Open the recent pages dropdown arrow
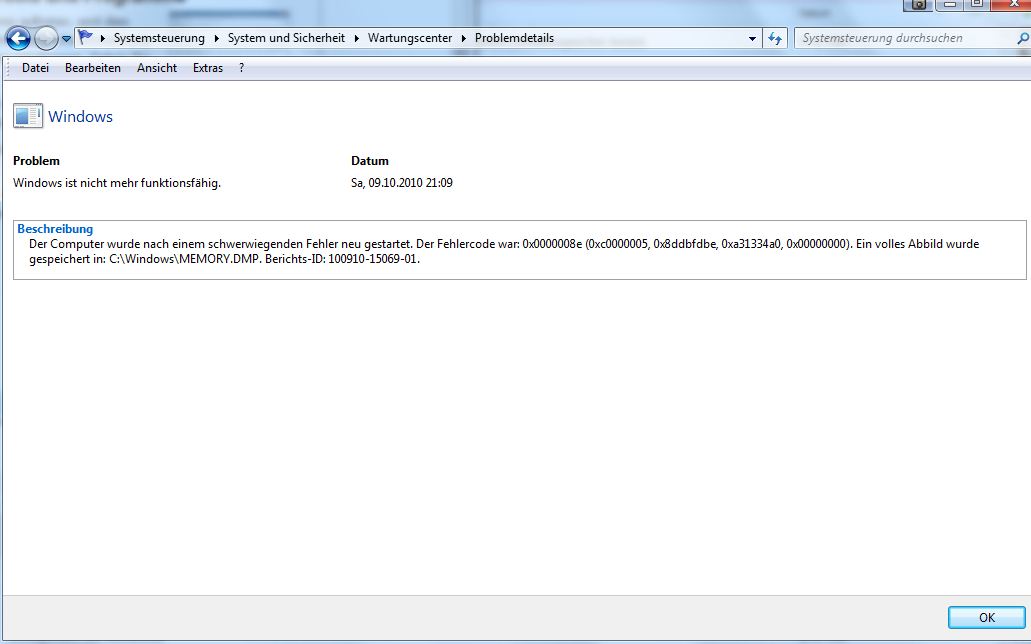 (x=66, y=39)
